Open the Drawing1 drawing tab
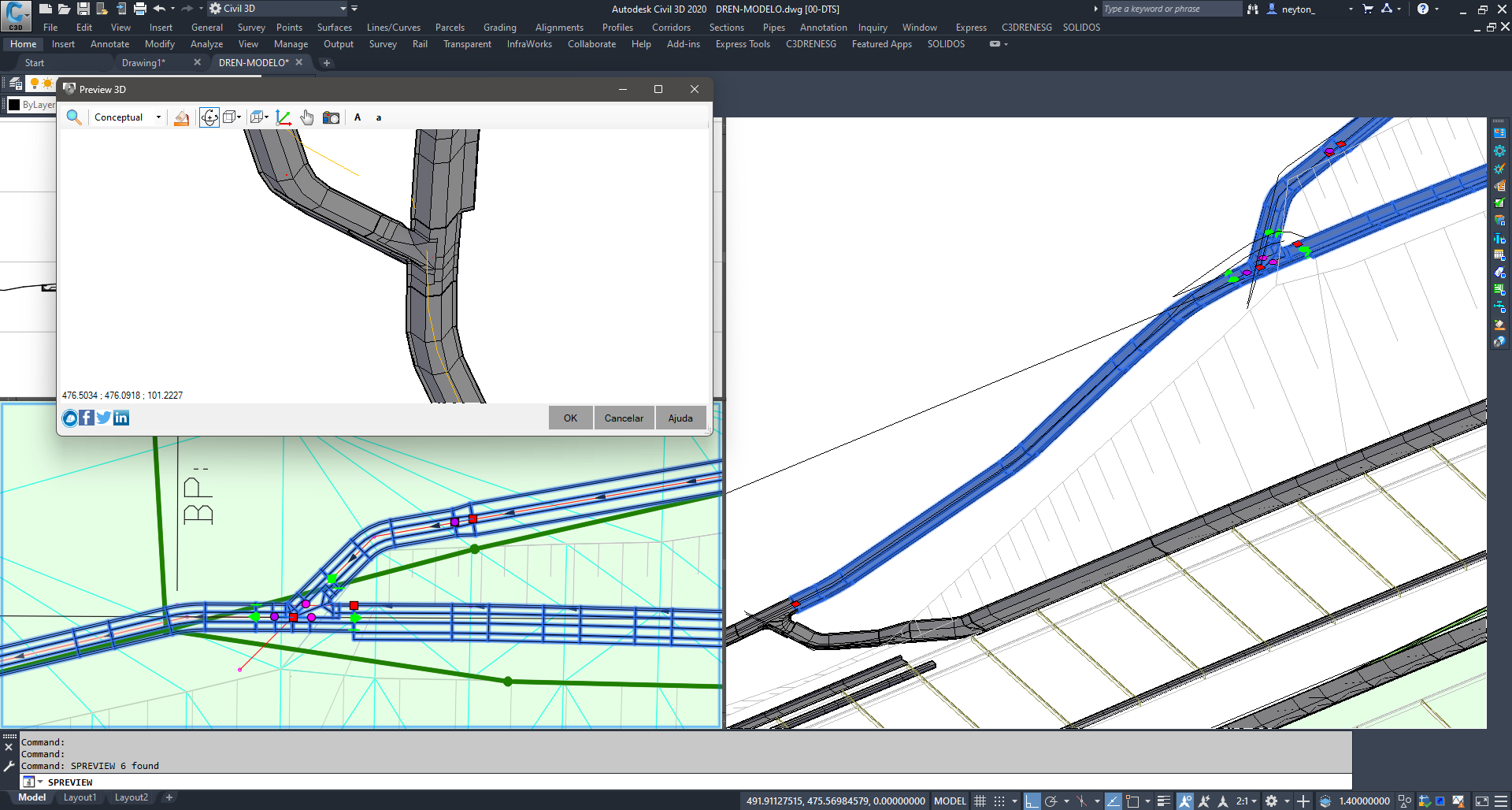 point(144,62)
